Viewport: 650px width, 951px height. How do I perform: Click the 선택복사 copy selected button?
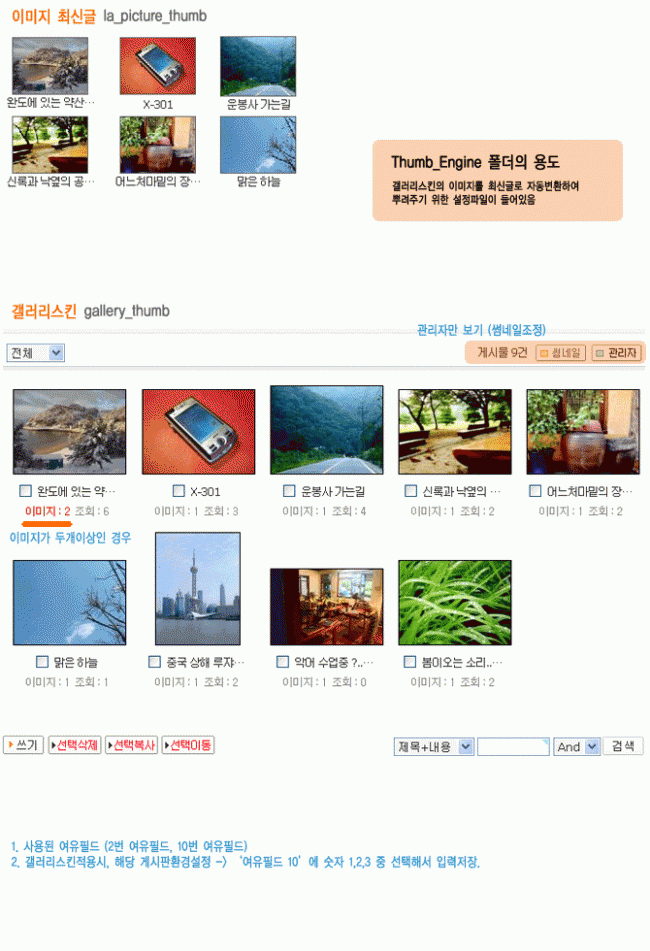(132, 745)
